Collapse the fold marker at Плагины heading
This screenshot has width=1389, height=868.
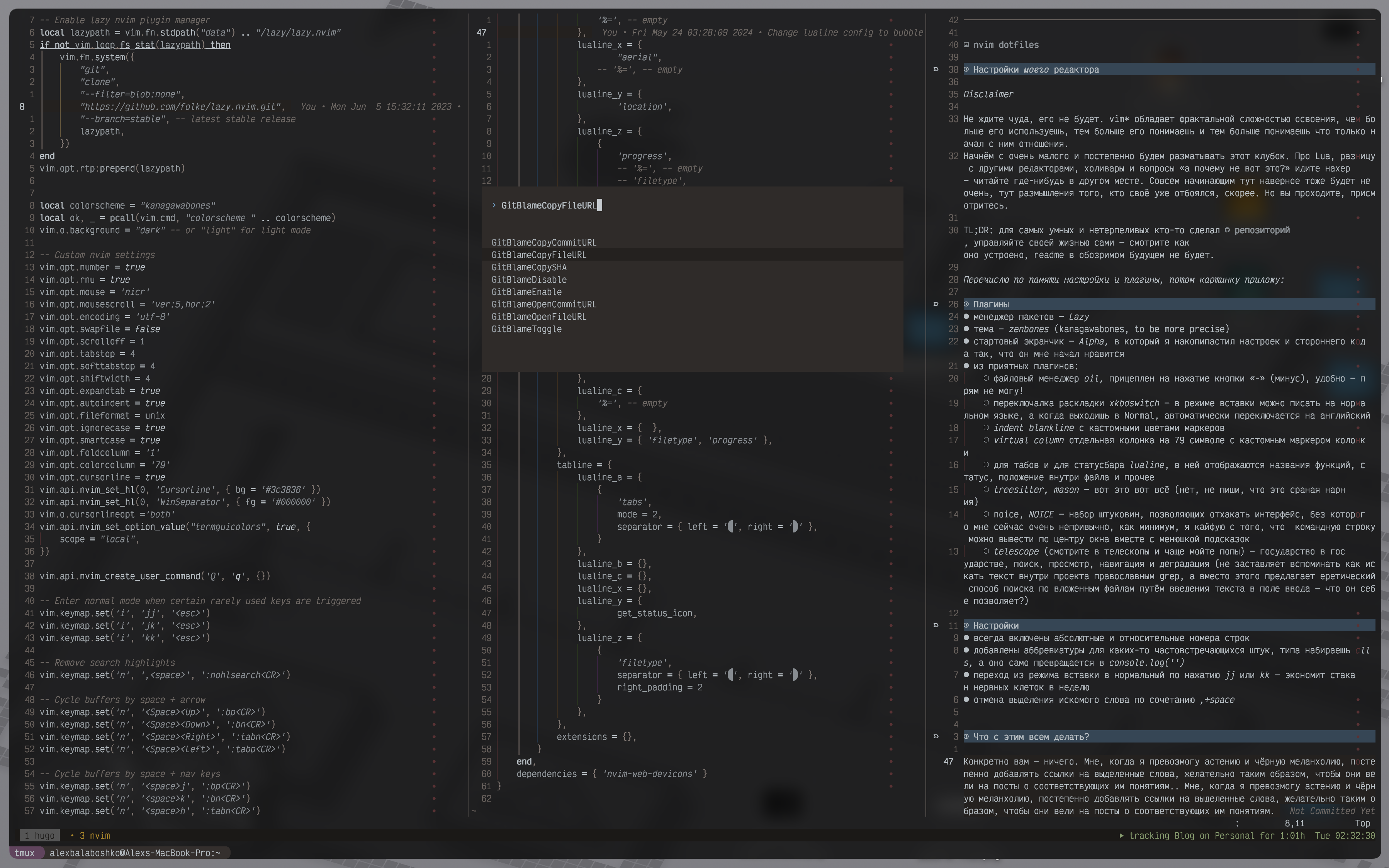point(936,304)
